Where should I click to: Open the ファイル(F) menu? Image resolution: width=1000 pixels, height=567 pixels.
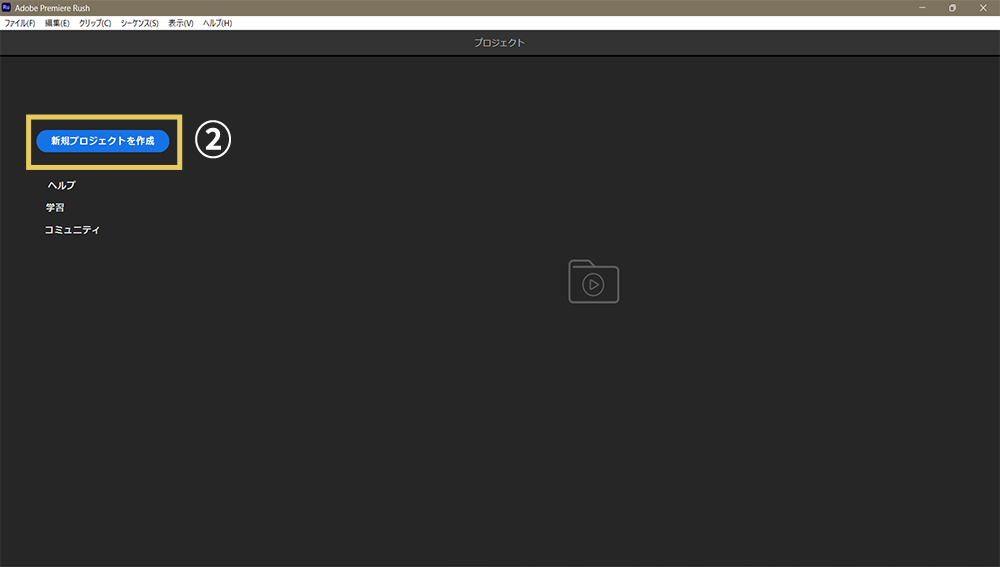tap(20, 23)
